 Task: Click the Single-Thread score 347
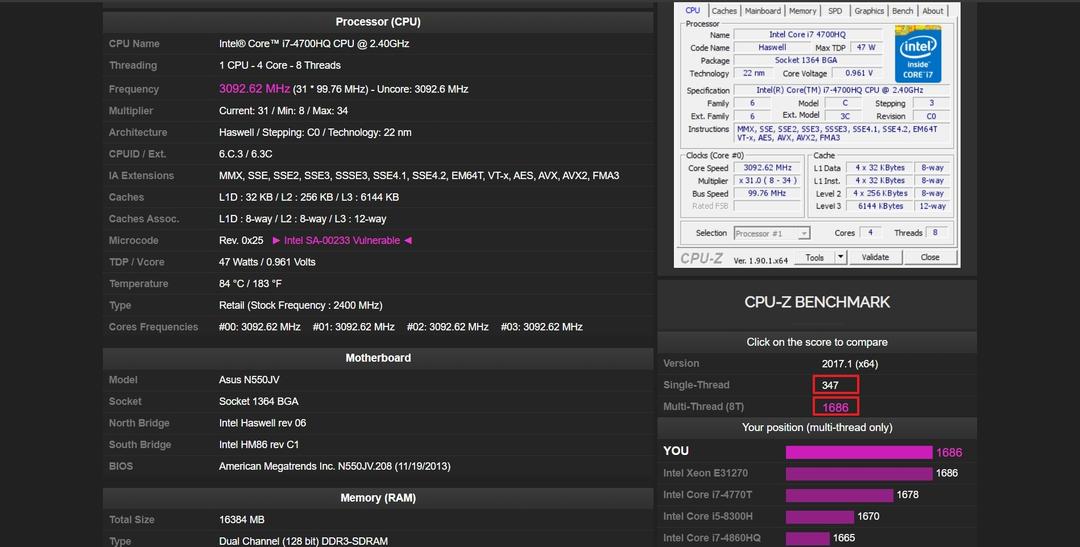click(835, 385)
